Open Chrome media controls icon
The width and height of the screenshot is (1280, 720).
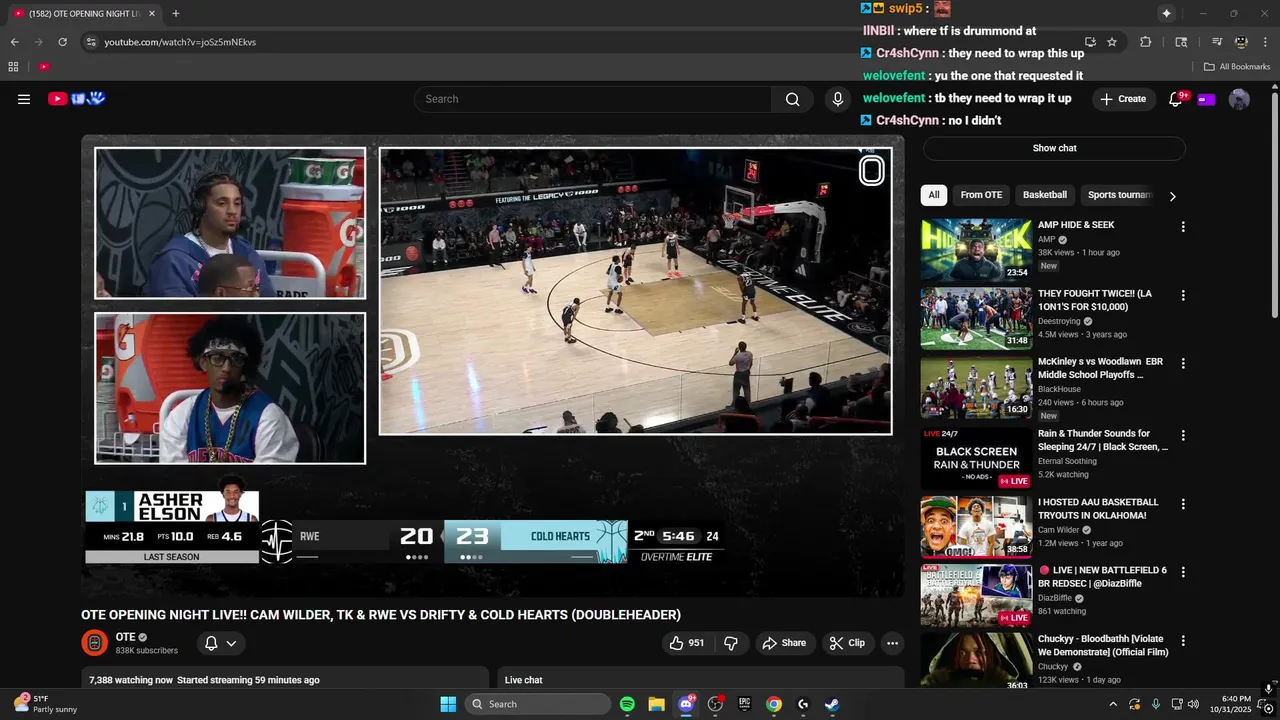(x=1217, y=42)
